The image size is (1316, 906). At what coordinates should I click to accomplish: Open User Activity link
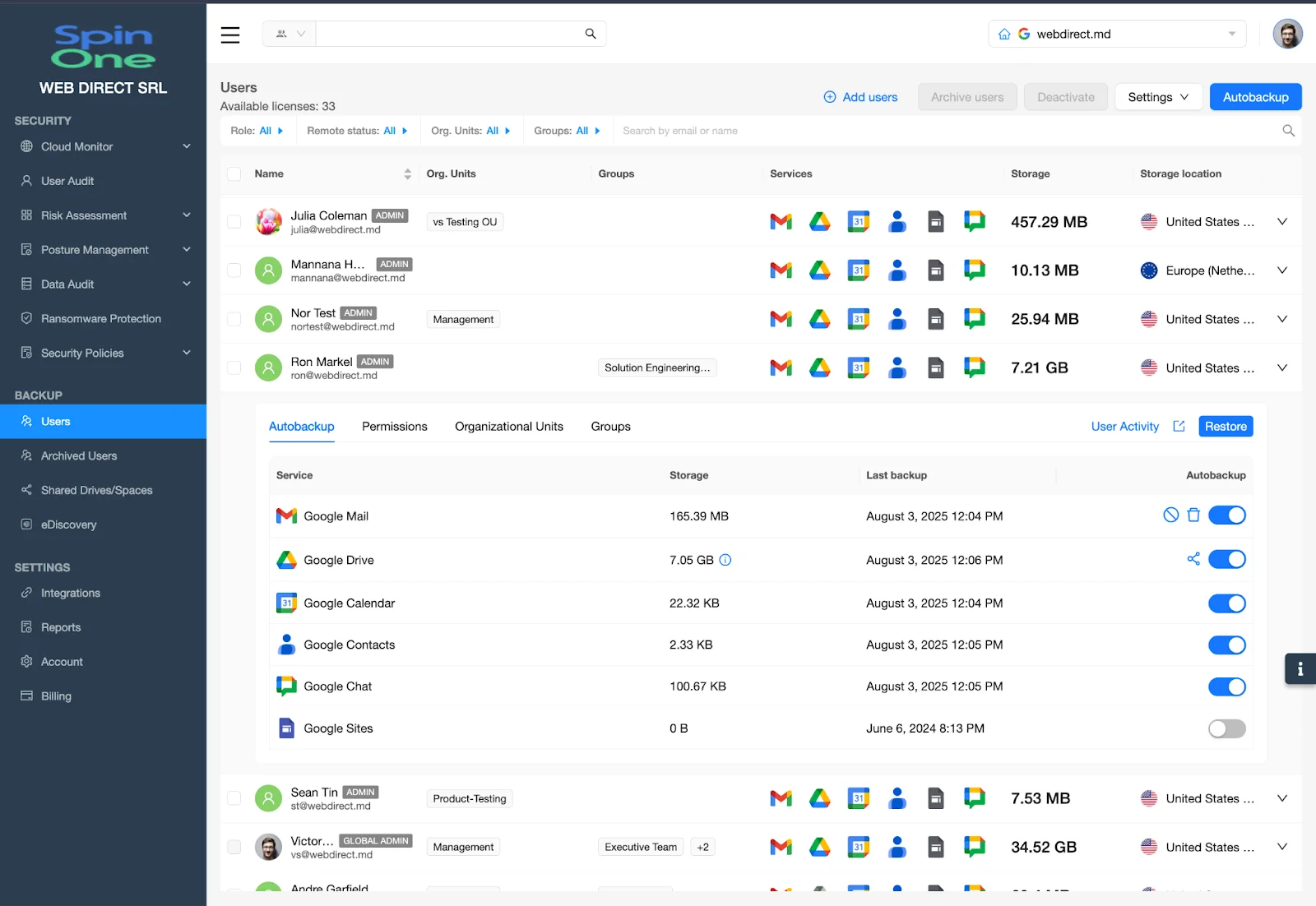pos(1125,426)
